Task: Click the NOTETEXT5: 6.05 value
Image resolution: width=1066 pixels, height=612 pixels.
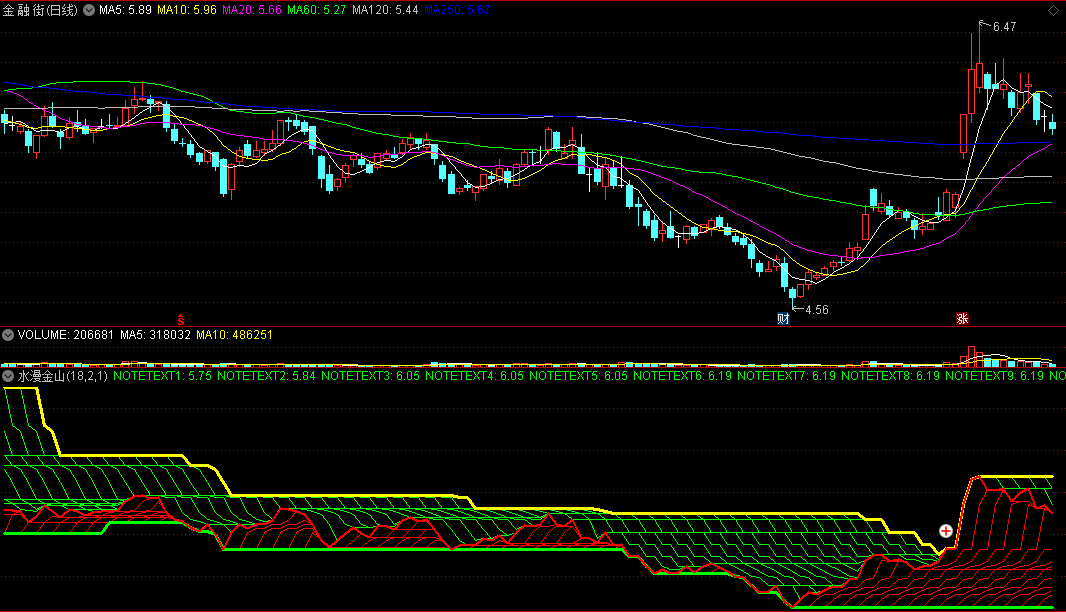Action: pos(579,376)
